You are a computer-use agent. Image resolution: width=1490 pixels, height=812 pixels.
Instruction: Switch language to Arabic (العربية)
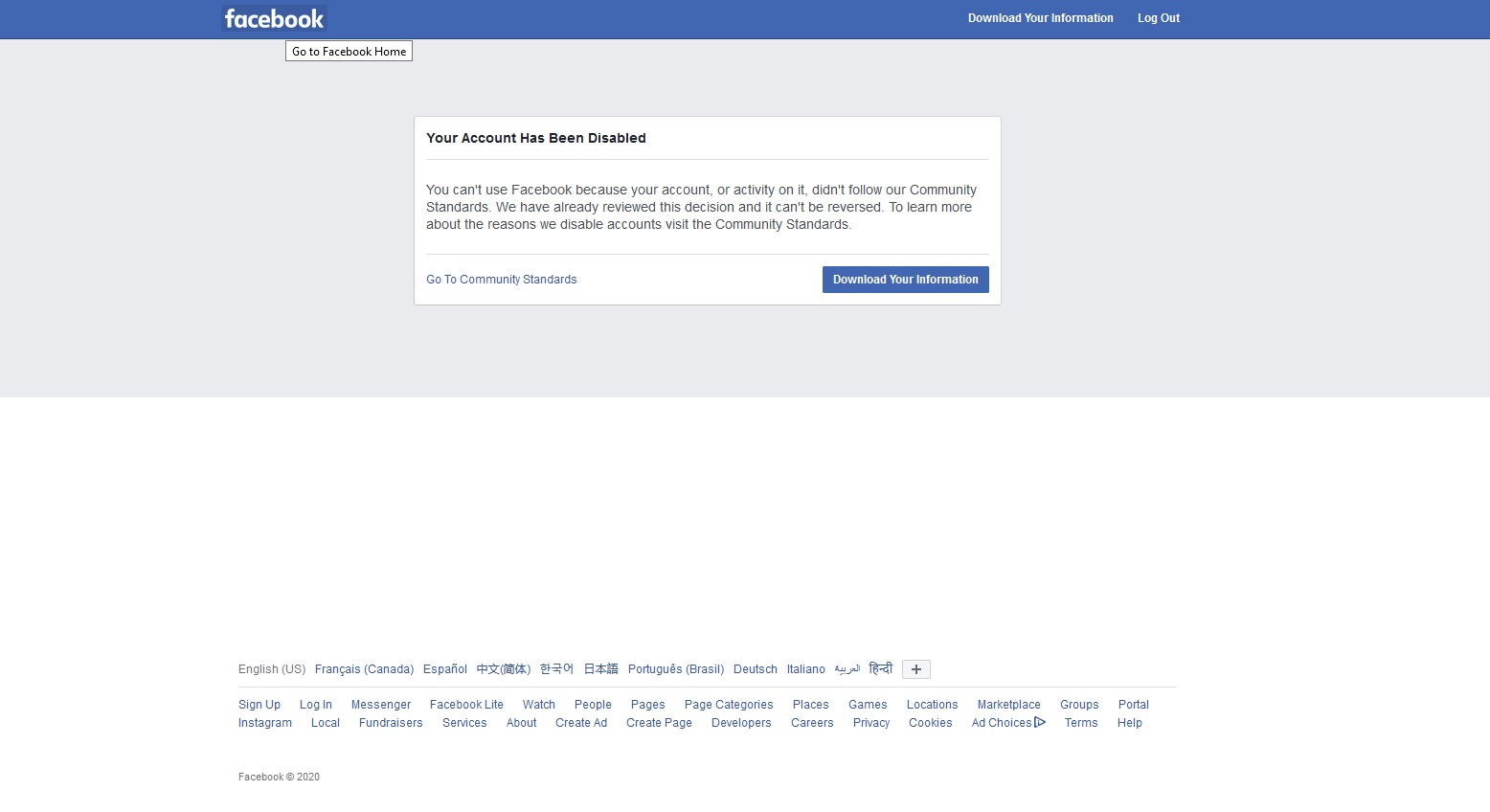[847, 669]
